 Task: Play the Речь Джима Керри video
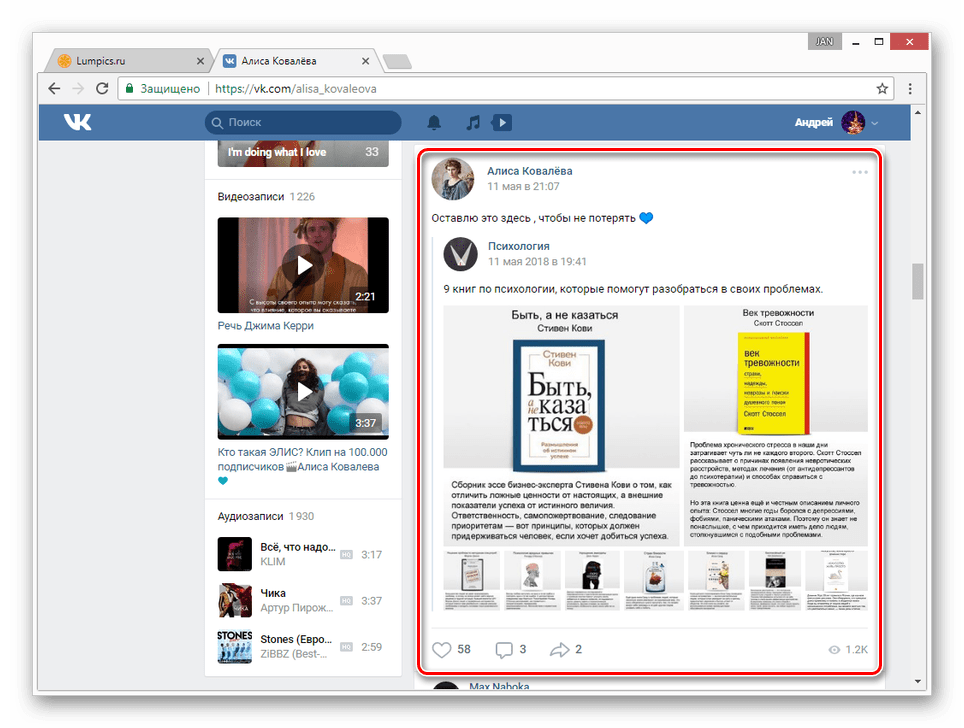coord(303,265)
